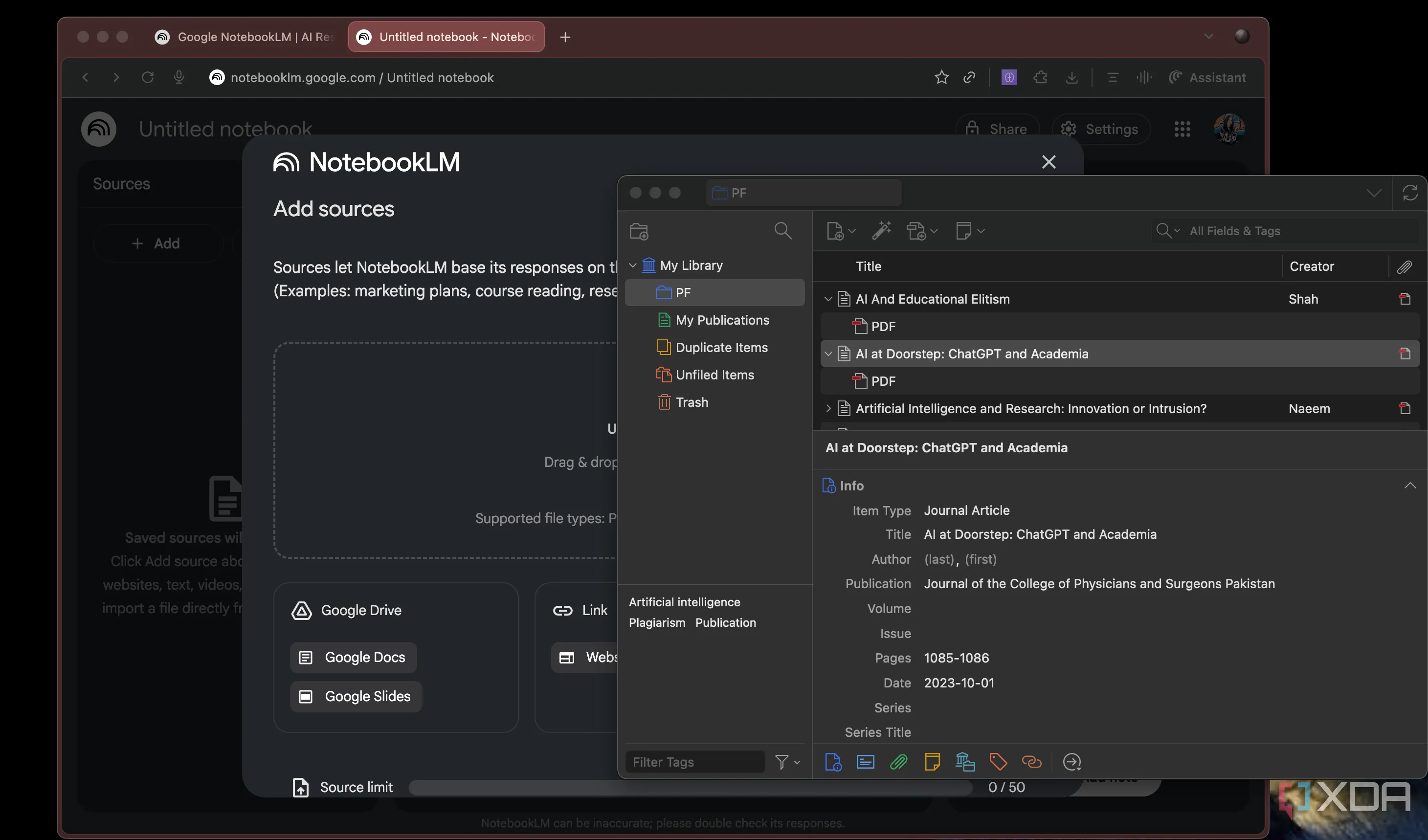
Task: Open the Tags pane icon in bottom bar
Action: [x=998, y=762]
